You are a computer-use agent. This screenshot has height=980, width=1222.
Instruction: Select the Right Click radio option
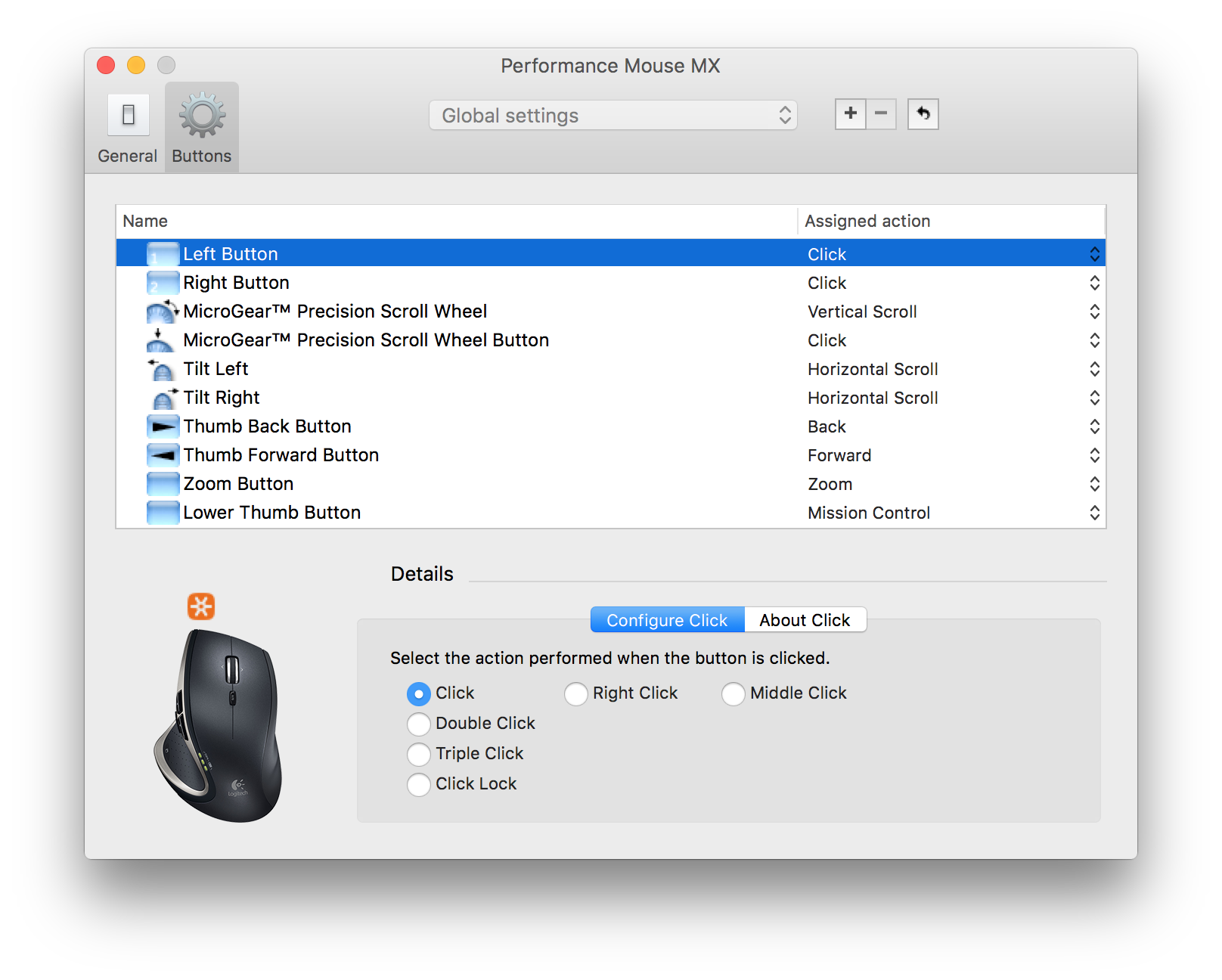click(576, 693)
